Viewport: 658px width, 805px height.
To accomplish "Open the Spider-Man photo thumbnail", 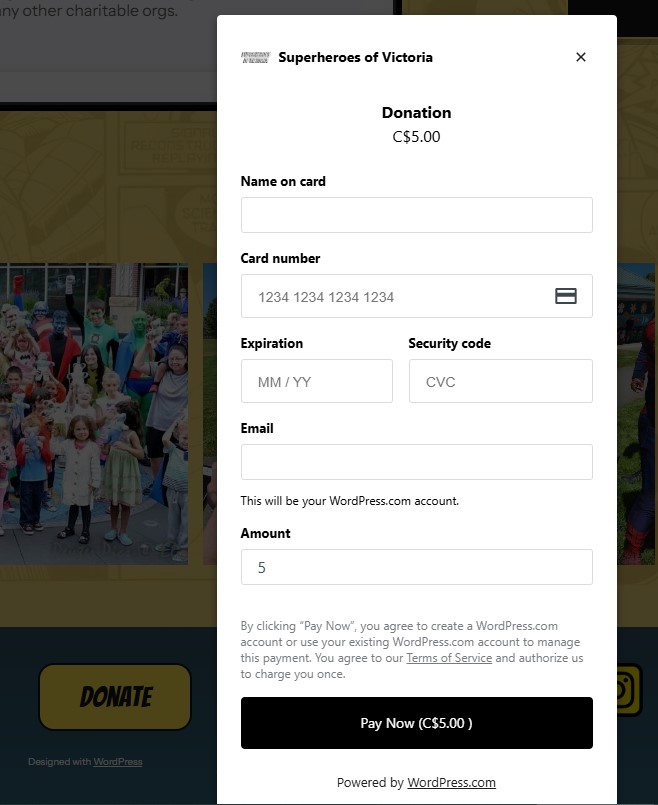I will pyautogui.click(x=637, y=414).
